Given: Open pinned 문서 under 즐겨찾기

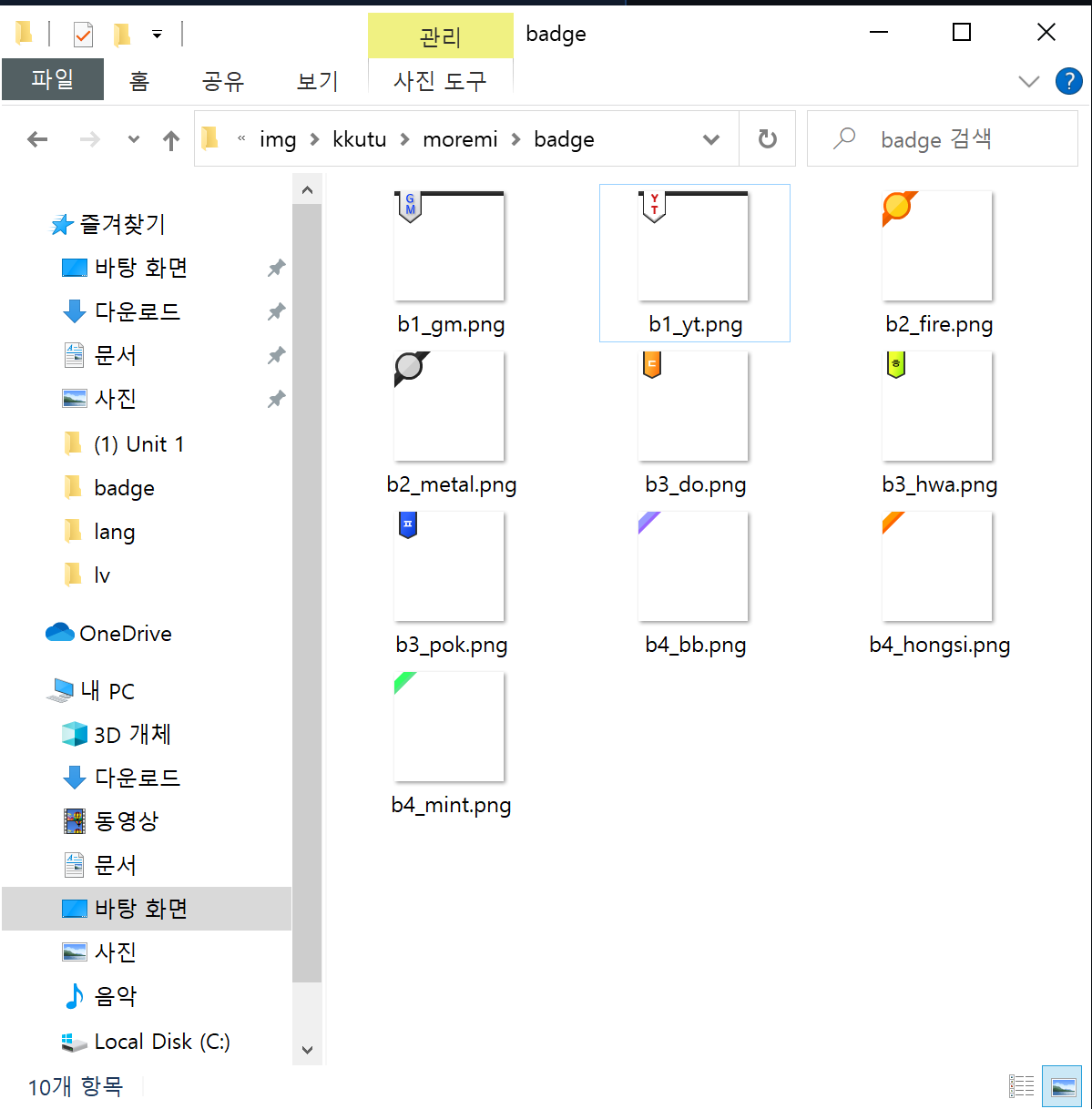Looking at the screenshot, I should (x=100, y=355).
